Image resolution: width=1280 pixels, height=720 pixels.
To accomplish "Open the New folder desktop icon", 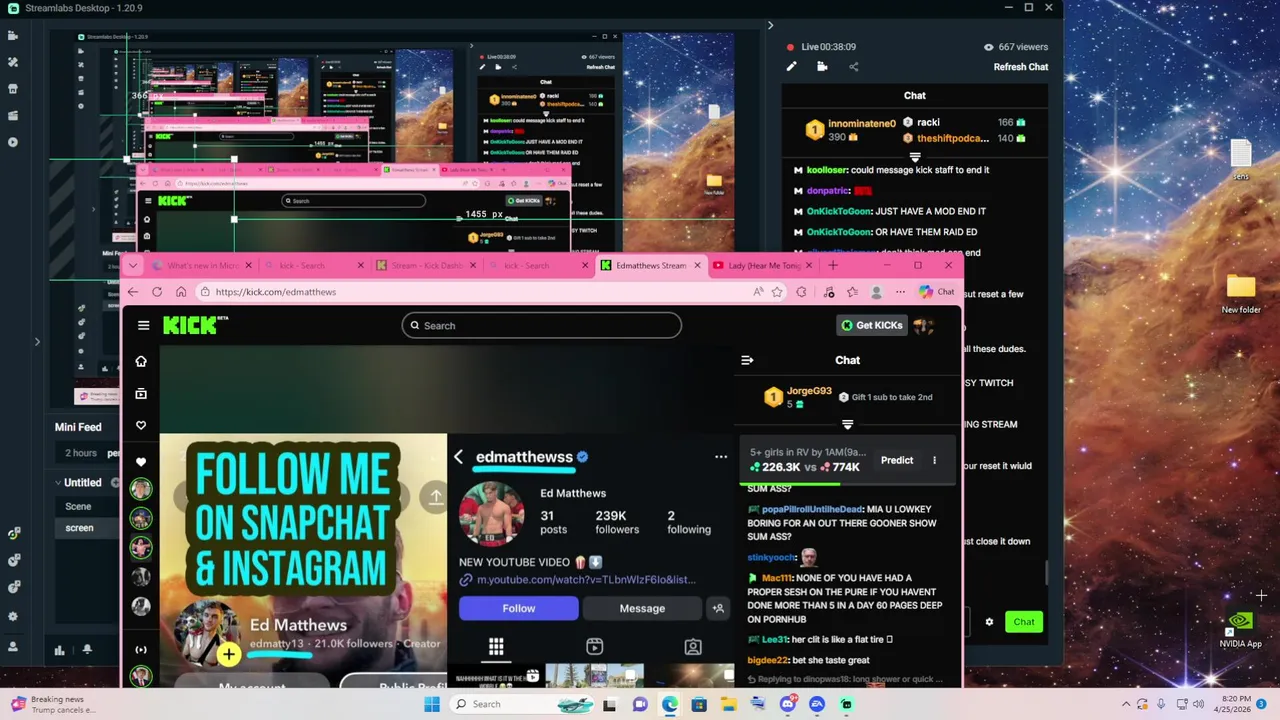I will (1241, 295).
